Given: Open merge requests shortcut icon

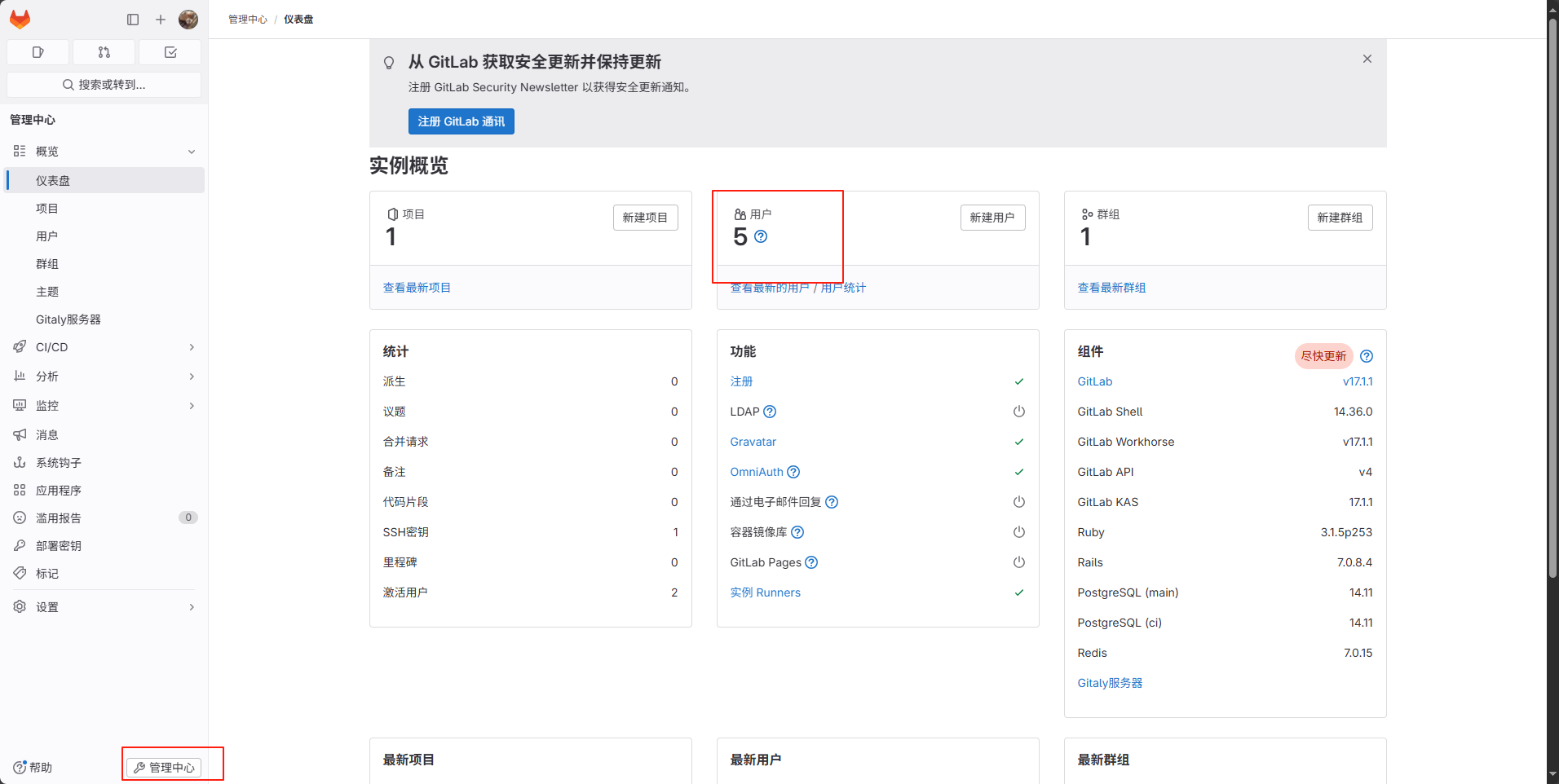Looking at the screenshot, I should point(104,52).
